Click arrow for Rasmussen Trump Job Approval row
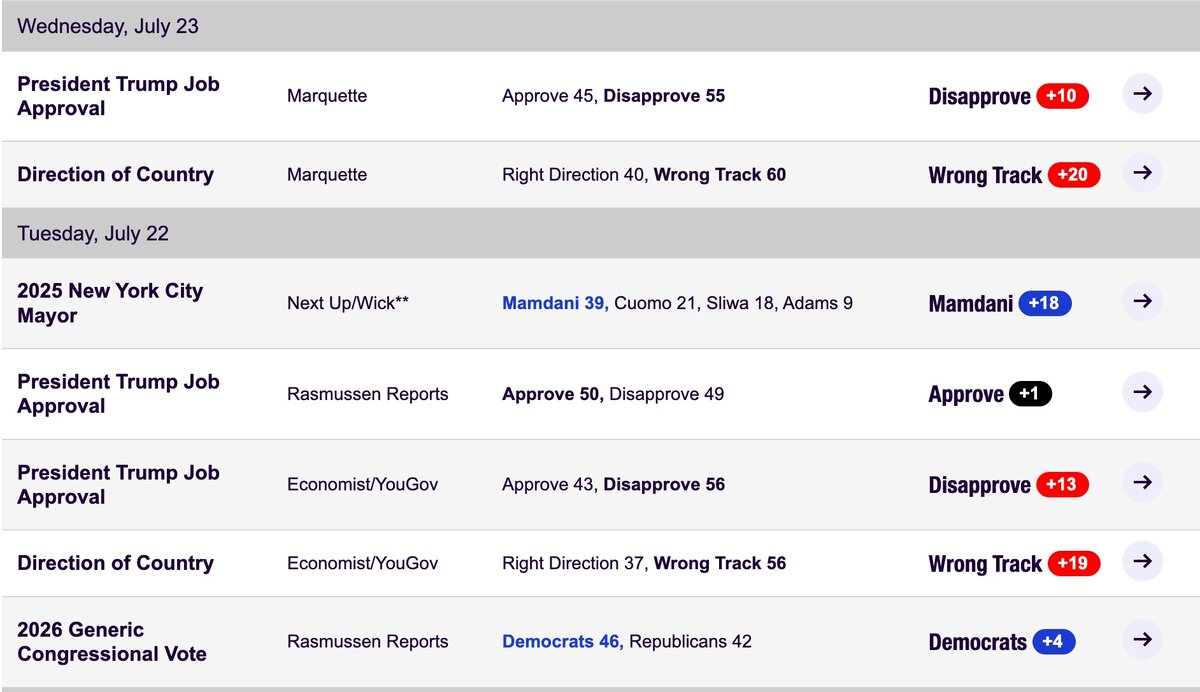1200x692 pixels. click(x=1142, y=393)
